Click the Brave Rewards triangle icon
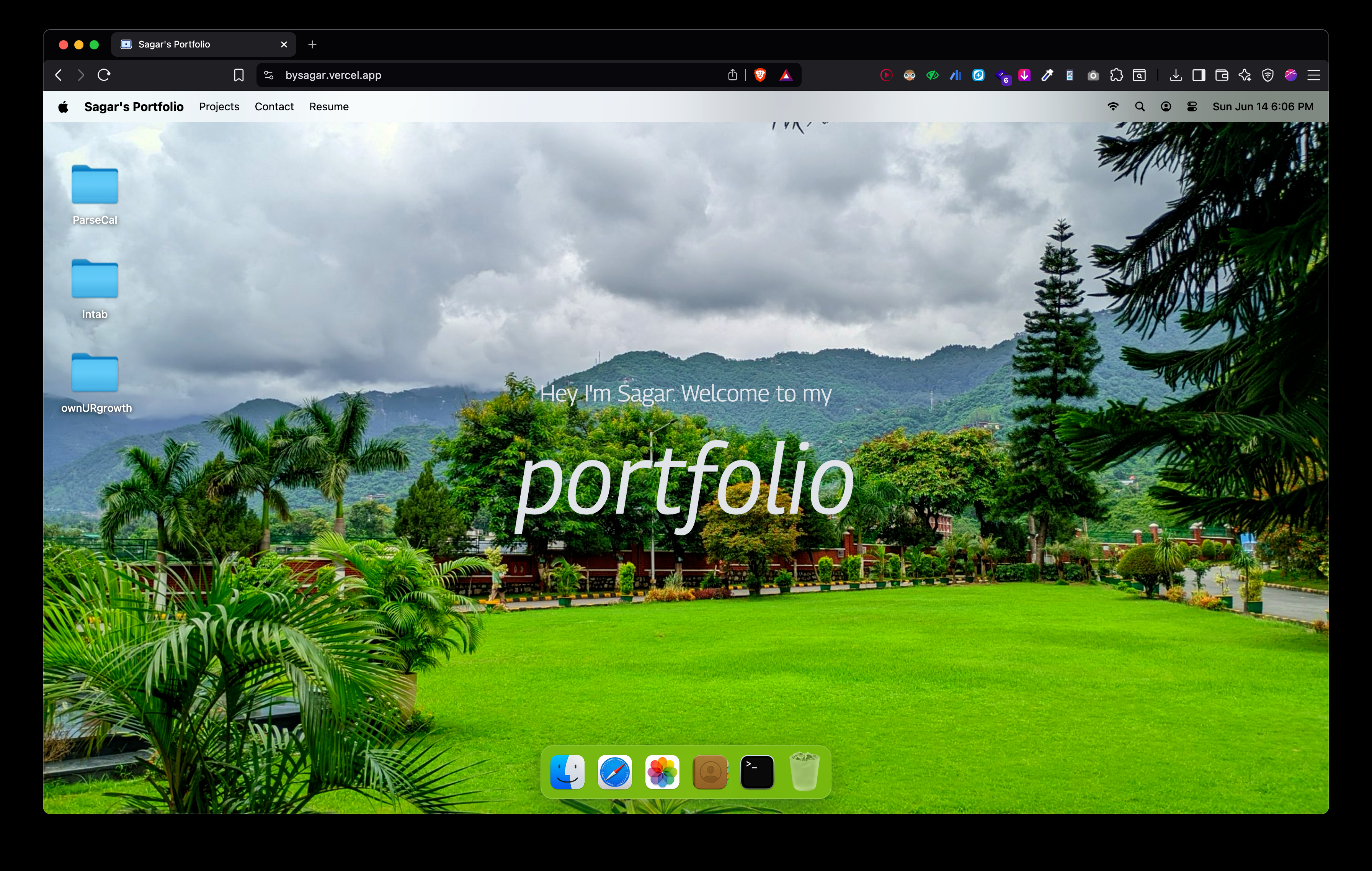The image size is (1372, 871). (786, 75)
